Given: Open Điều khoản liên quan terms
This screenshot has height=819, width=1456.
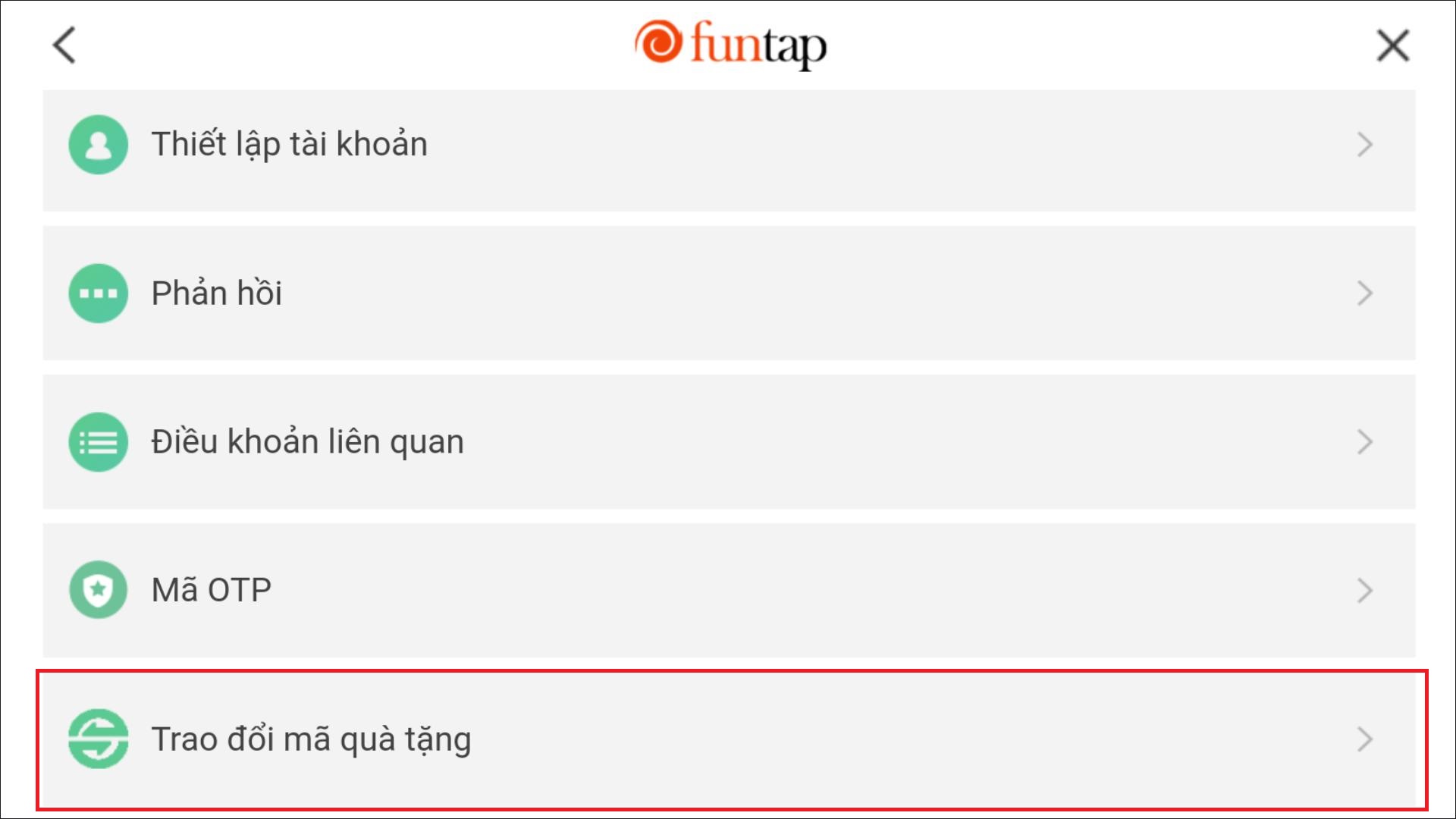Looking at the screenshot, I should (728, 440).
